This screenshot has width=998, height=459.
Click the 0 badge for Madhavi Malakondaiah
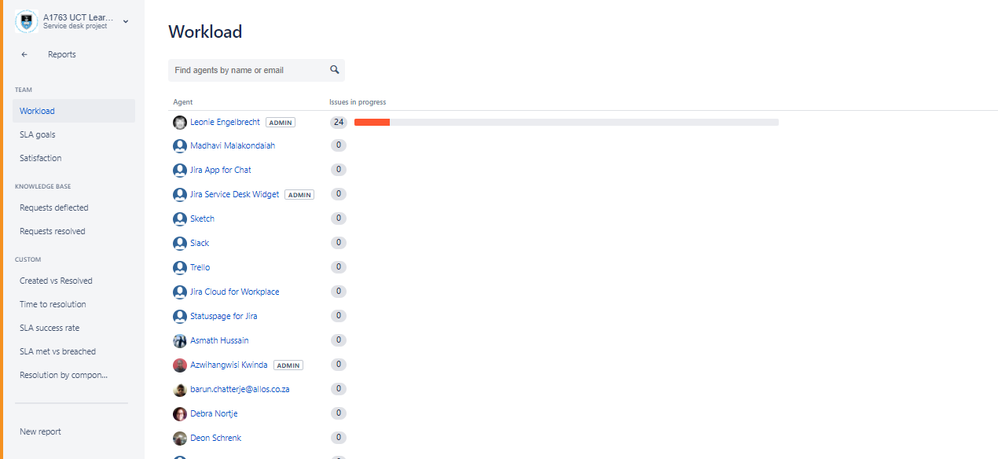tap(339, 146)
